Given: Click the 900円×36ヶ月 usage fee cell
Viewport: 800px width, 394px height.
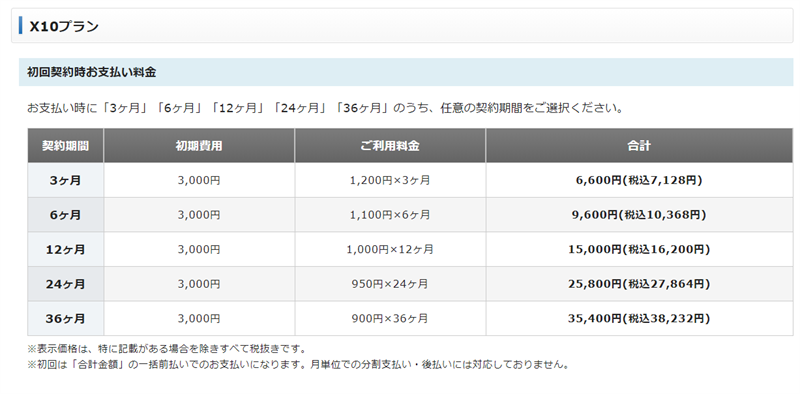Looking at the screenshot, I should [x=390, y=318].
